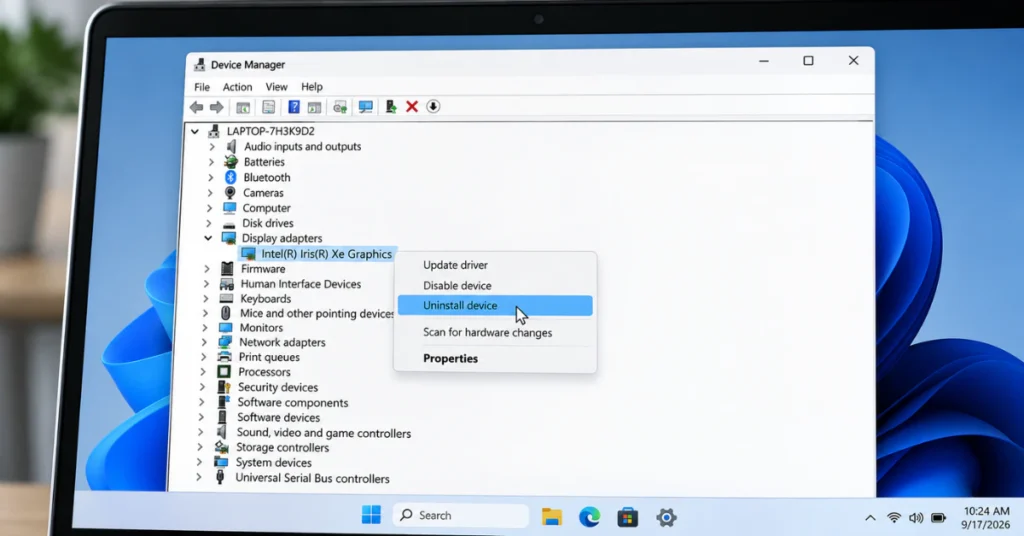
Task: Open the Action menu
Action: [237, 87]
